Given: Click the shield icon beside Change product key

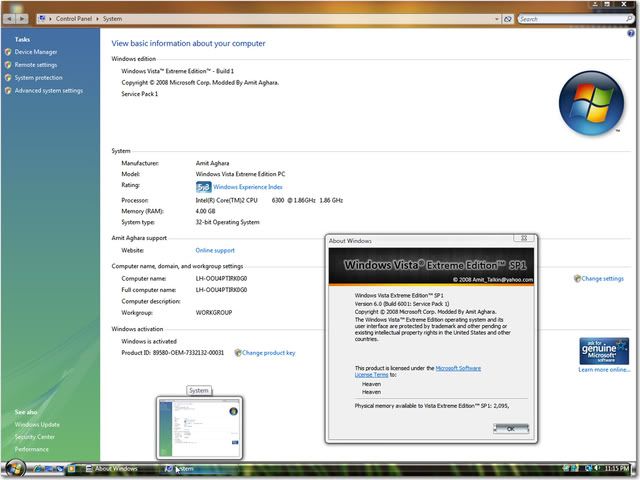Looking at the screenshot, I should tap(238, 353).
